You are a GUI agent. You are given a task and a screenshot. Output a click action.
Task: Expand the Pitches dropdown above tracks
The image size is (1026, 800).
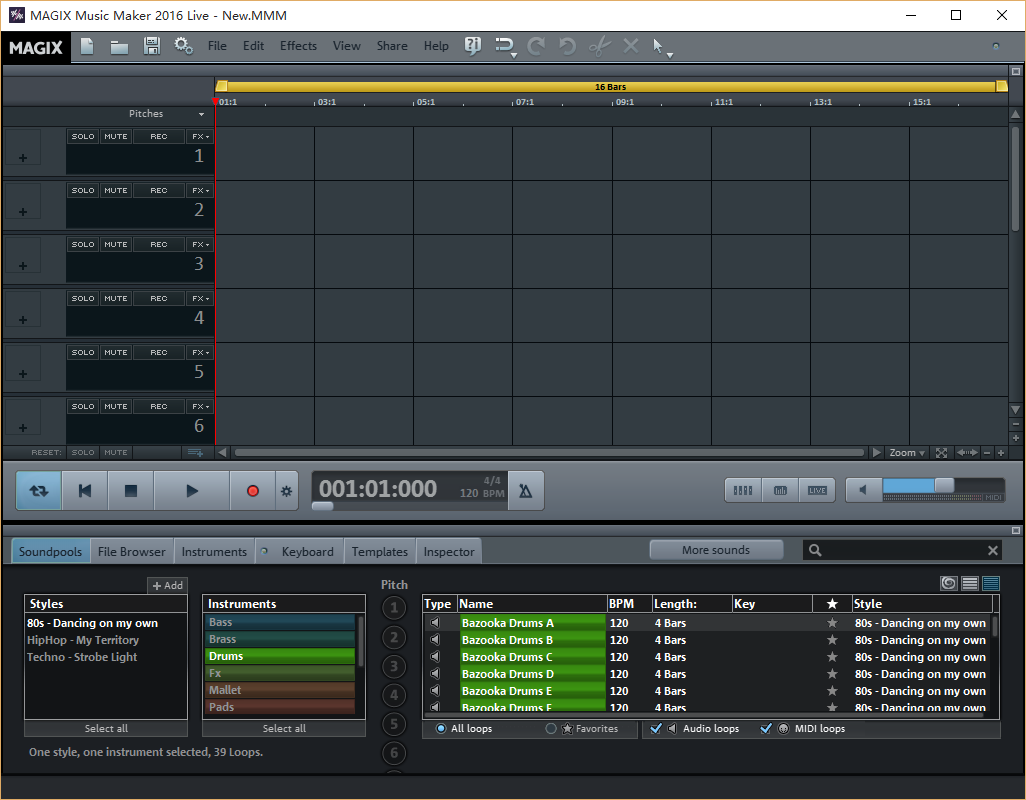pyautogui.click(x=201, y=114)
